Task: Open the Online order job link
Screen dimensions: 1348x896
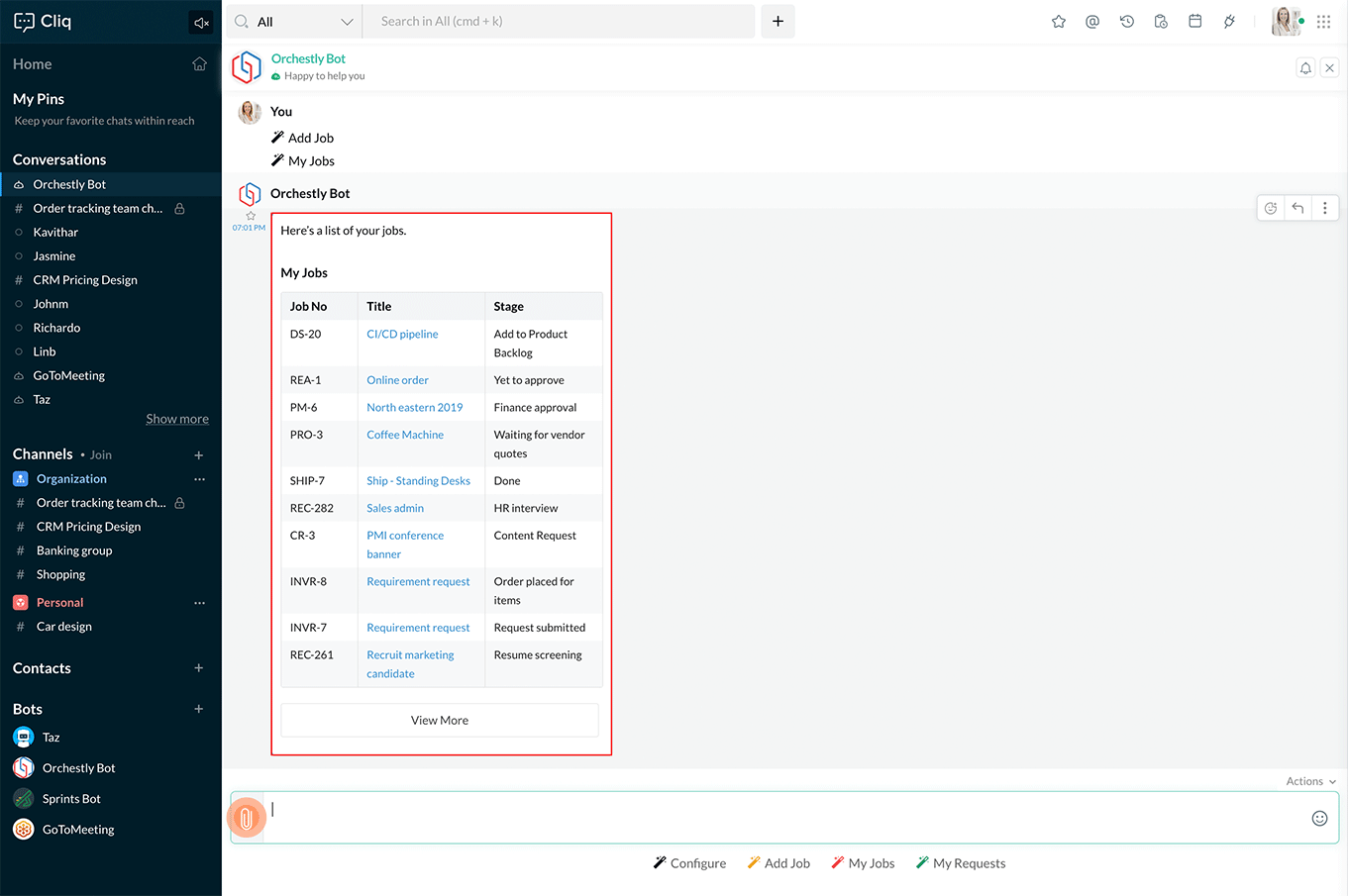Action: click(x=397, y=380)
